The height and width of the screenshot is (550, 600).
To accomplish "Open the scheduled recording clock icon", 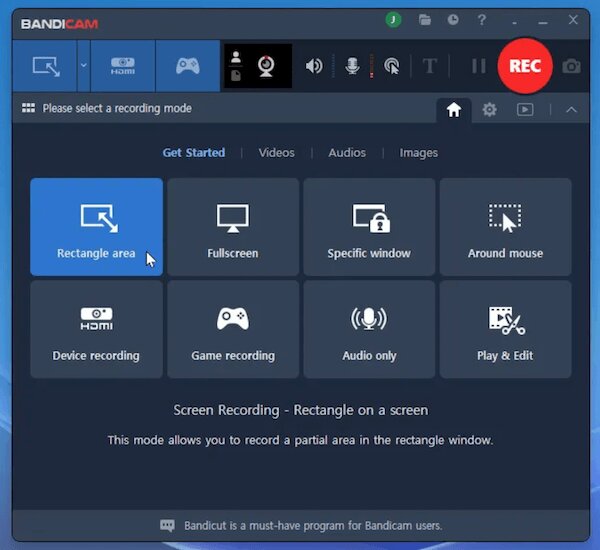I will (x=453, y=20).
